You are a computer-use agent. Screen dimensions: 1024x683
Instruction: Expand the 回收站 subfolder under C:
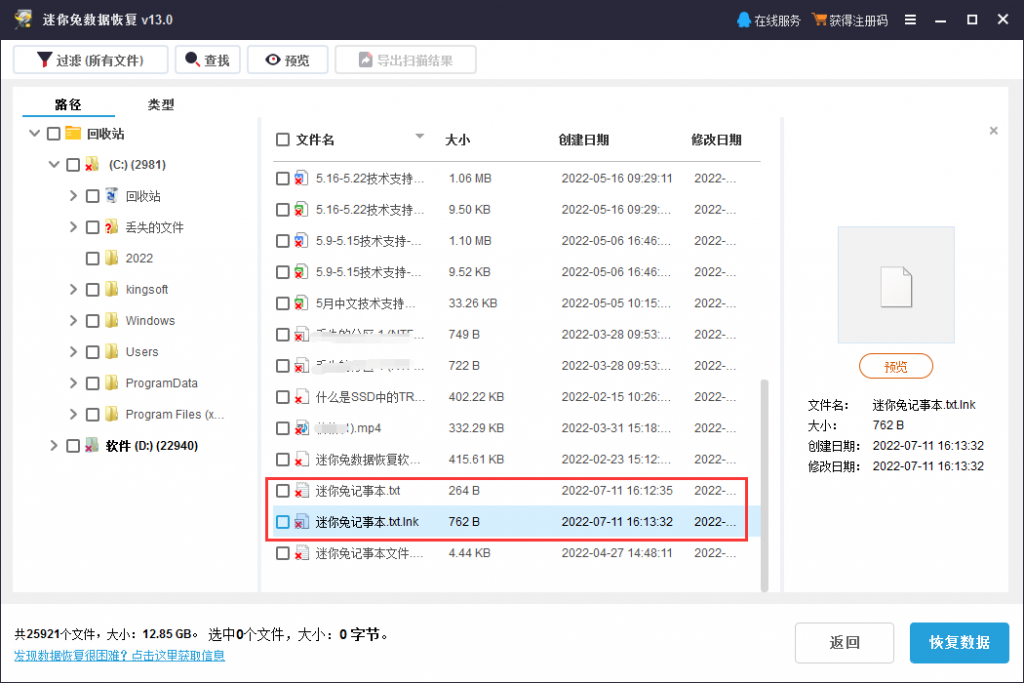73,196
